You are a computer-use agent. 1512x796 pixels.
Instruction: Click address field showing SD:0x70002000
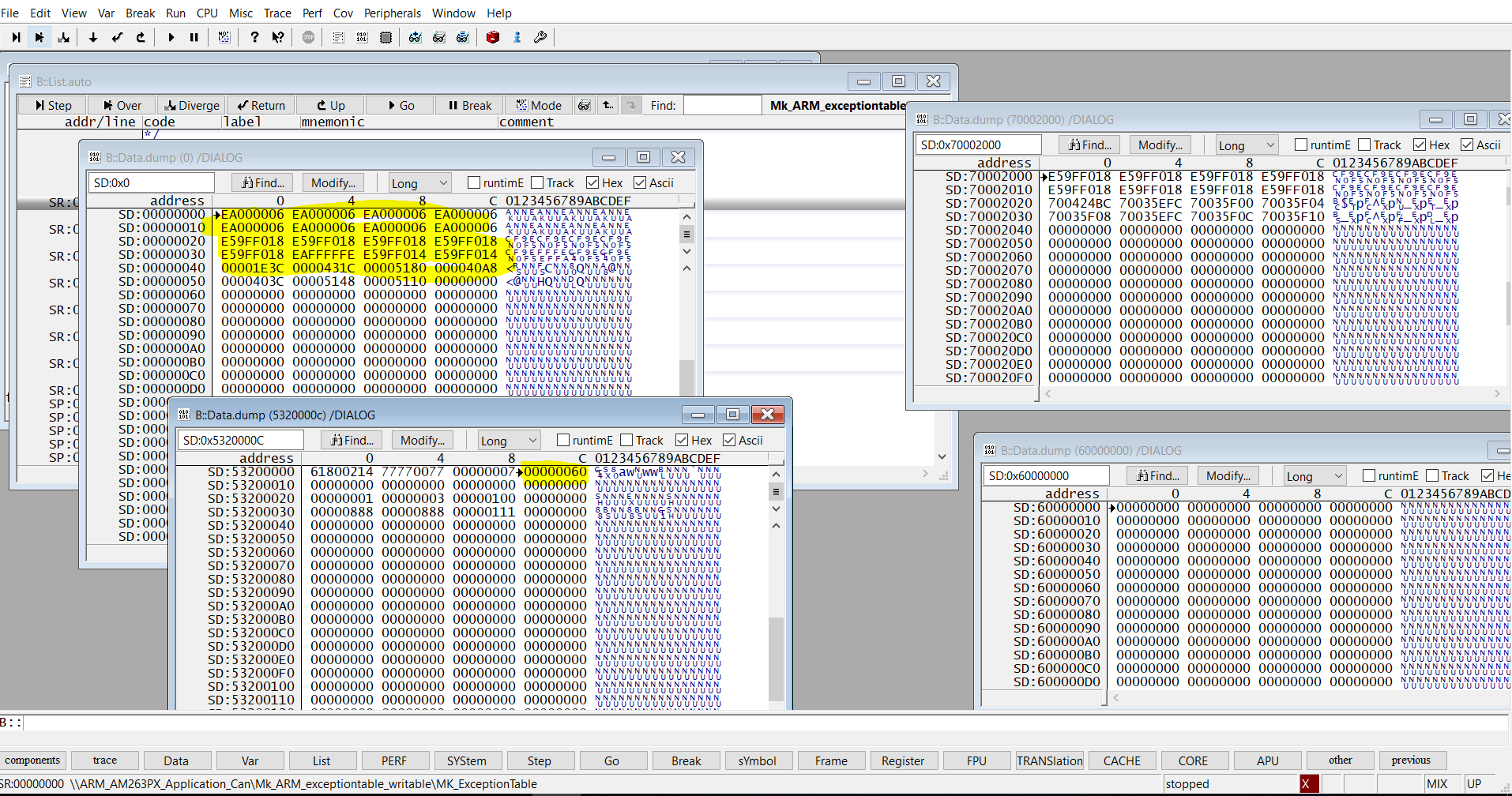point(978,145)
